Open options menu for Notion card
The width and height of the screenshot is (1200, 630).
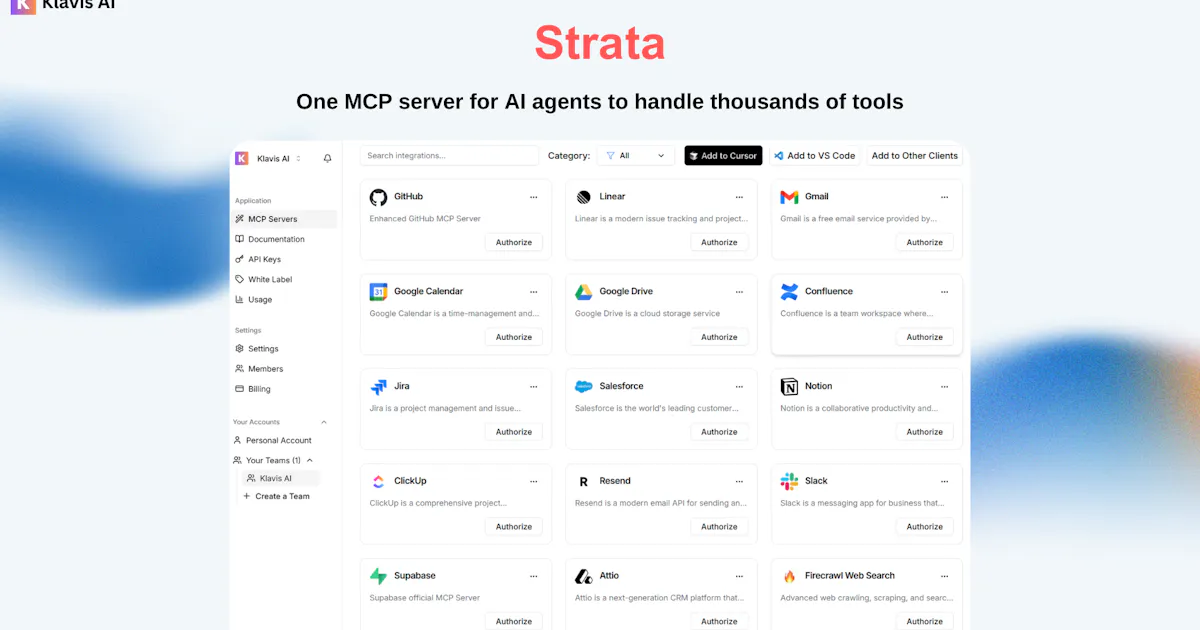tap(945, 387)
